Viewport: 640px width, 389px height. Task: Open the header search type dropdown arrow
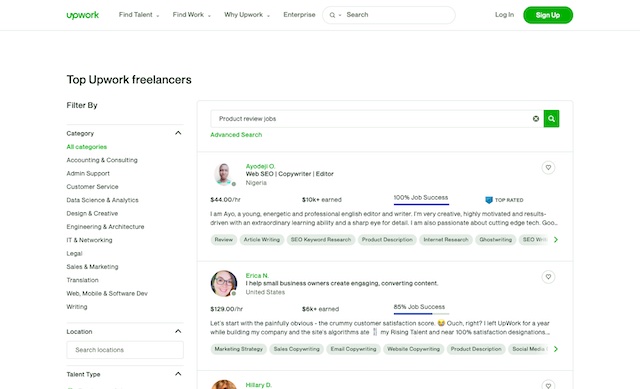pos(340,16)
